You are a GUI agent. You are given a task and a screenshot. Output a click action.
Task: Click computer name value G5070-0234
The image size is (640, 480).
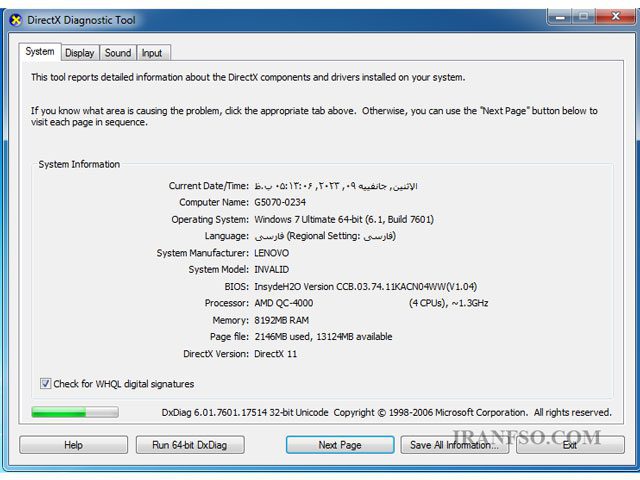pyautogui.click(x=280, y=202)
